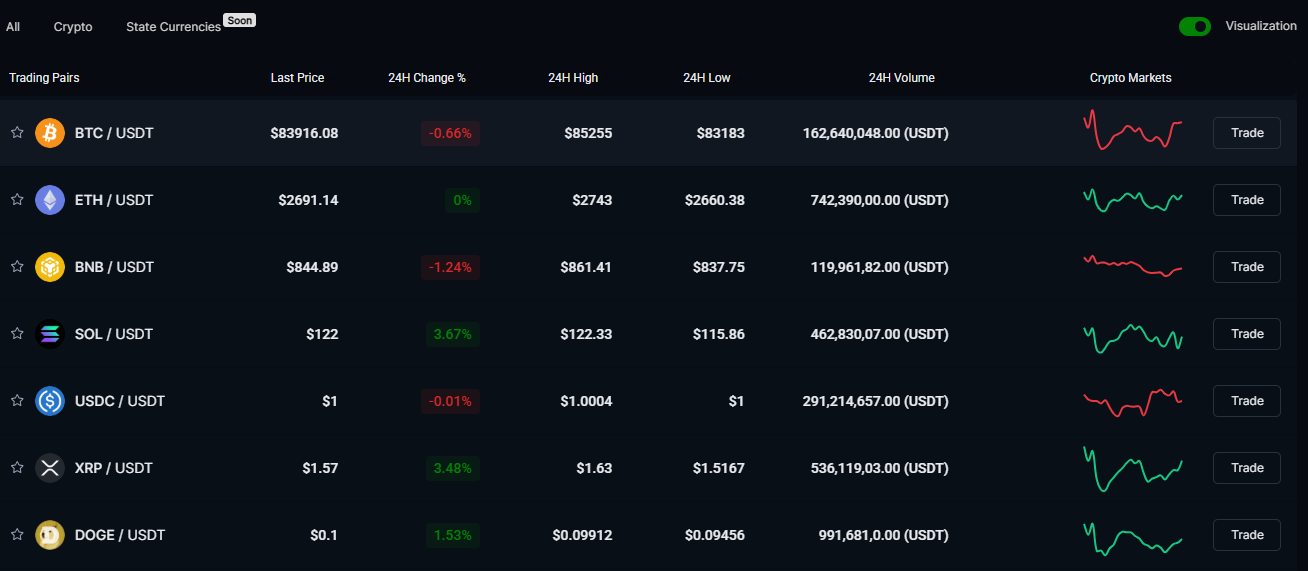Click the DOGE sparkline chart
1308x571 pixels.
coord(1133,538)
